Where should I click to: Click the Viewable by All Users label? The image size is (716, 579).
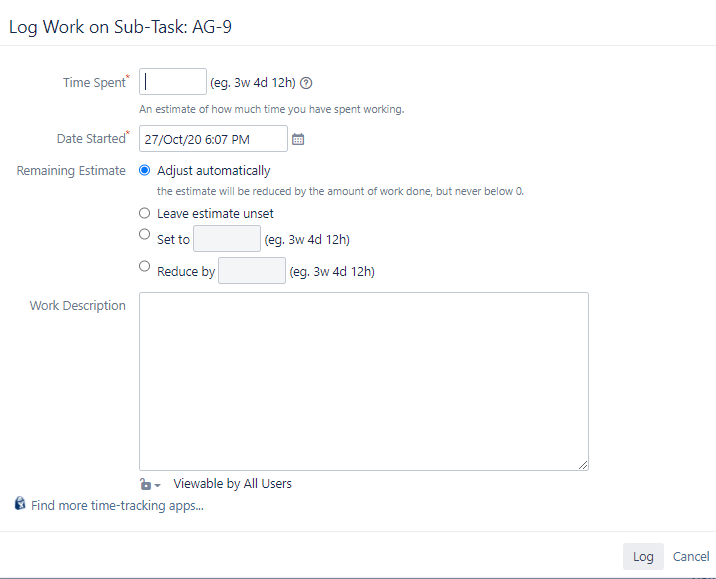[x=232, y=484]
